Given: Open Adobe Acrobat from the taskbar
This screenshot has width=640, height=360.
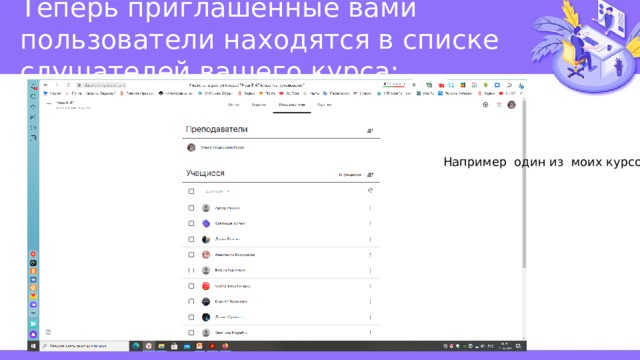Looking at the screenshot, I should tap(212, 346).
